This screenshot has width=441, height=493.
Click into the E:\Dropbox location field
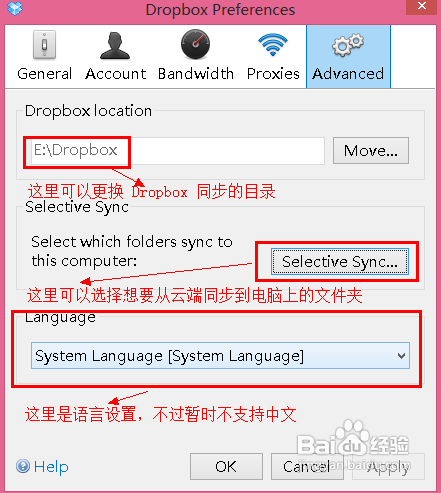tap(178, 151)
